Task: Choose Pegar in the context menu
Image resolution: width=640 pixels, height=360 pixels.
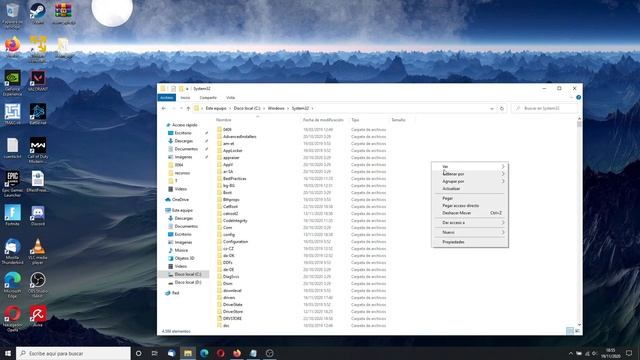Action: coord(470,198)
